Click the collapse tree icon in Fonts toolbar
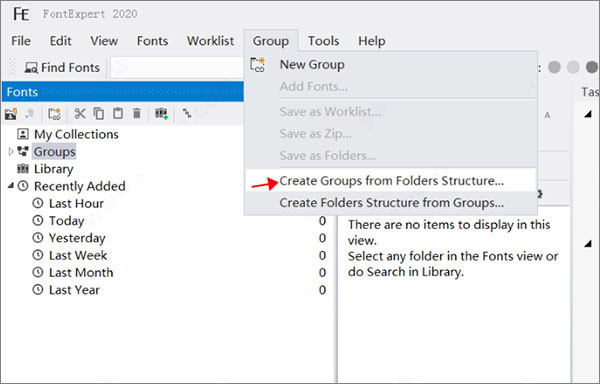This screenshot has width=600, height=384. coord(187,113)
